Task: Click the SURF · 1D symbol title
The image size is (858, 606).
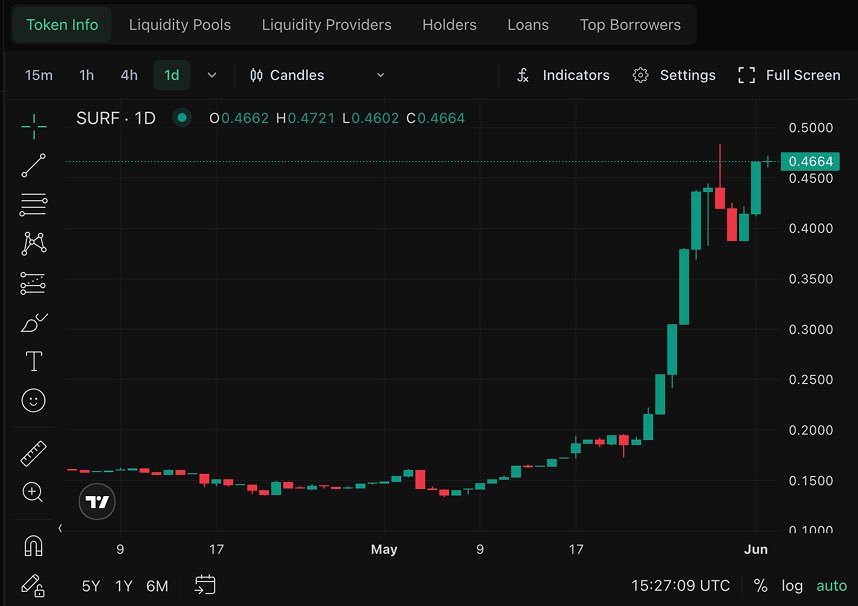Action: (x=116, y=118)
